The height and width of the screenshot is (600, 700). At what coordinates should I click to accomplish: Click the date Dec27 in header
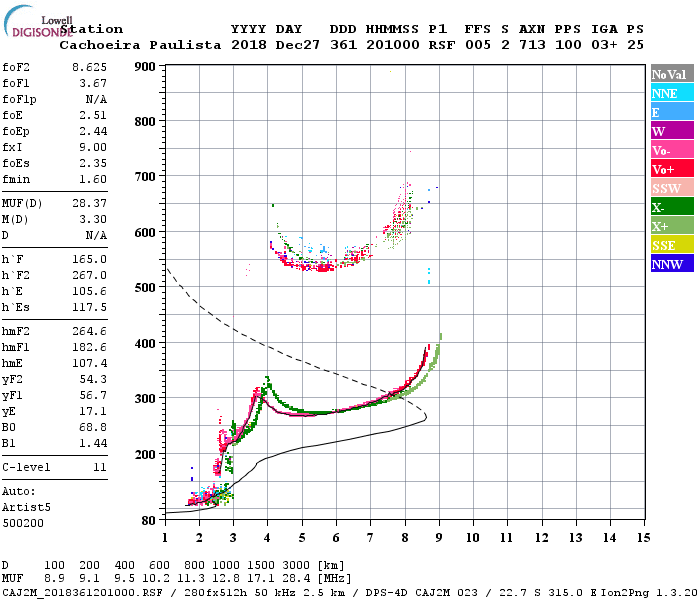[297, 45]
